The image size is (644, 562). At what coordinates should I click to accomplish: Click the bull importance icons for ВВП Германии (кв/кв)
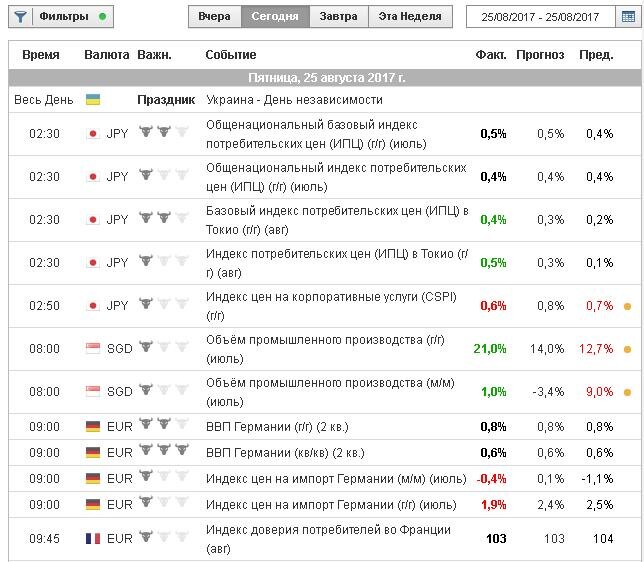163,452
